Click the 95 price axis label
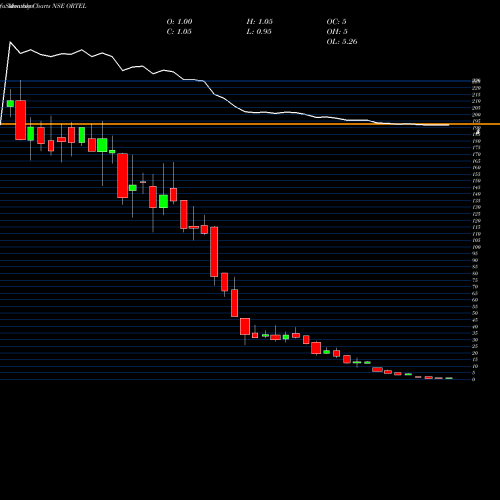The height and width of the screenshot is (500, 500). tap(475, 254)
